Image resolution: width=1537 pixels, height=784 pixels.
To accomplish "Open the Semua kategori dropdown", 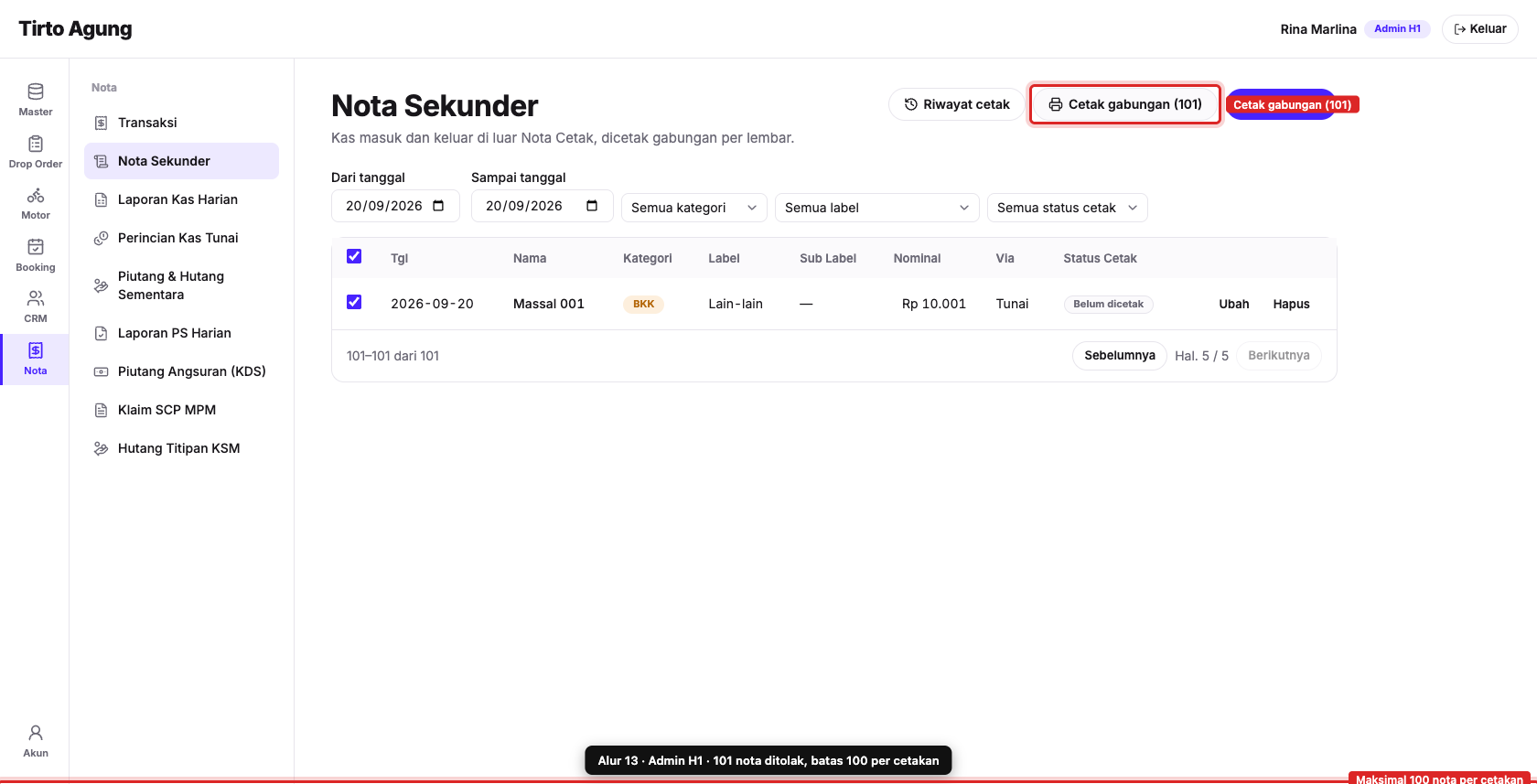I will [x=694, y=208].
